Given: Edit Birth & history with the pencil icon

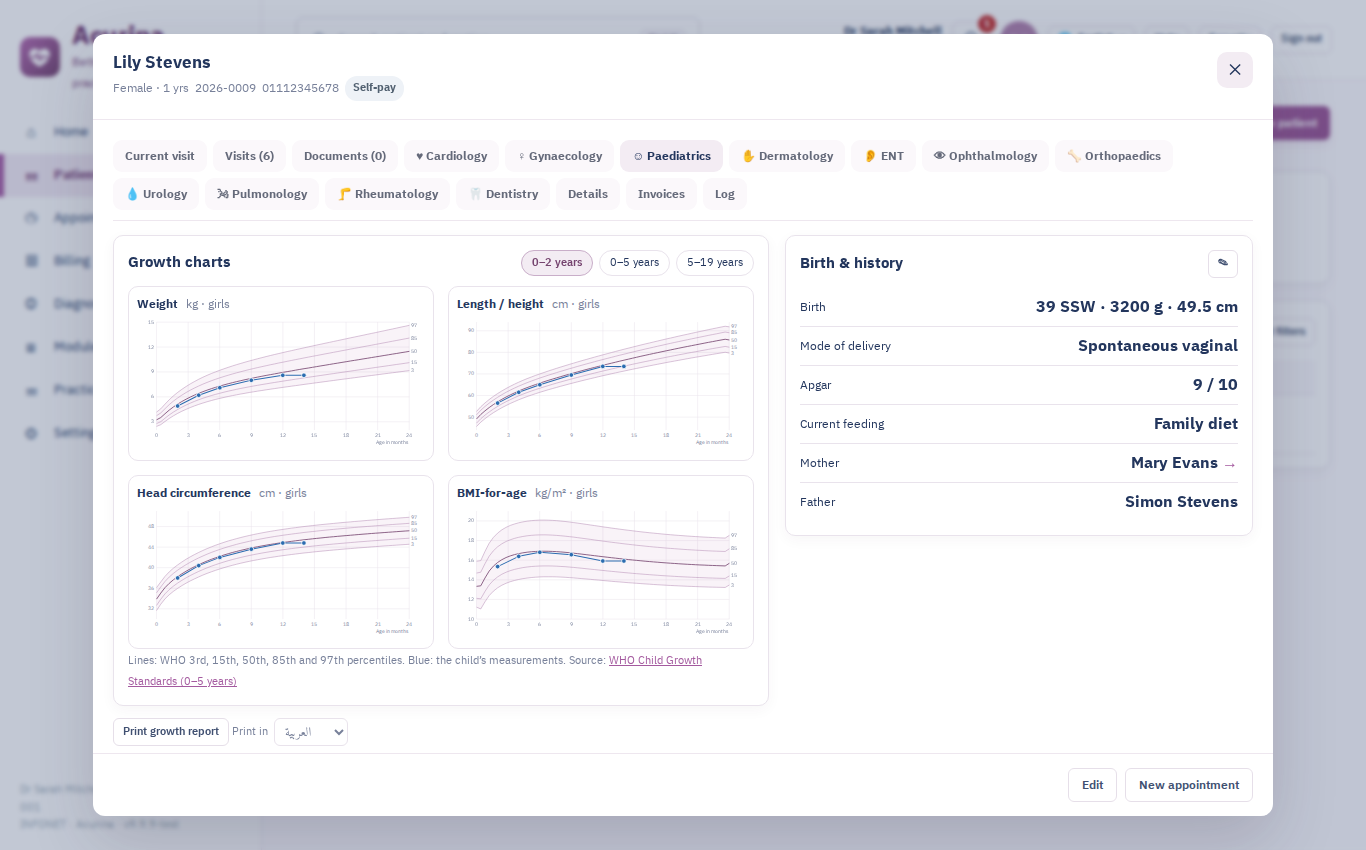Looking at the screenshot, I should 1223,263.
